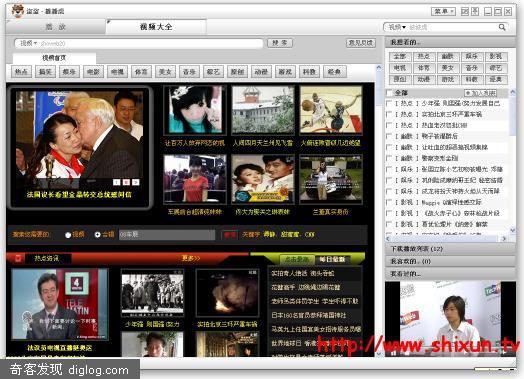This screenshot has height=379, width=524.
Task: Expand the 我看过的 section
Action: pyautogui.click(x=450, y=274)
